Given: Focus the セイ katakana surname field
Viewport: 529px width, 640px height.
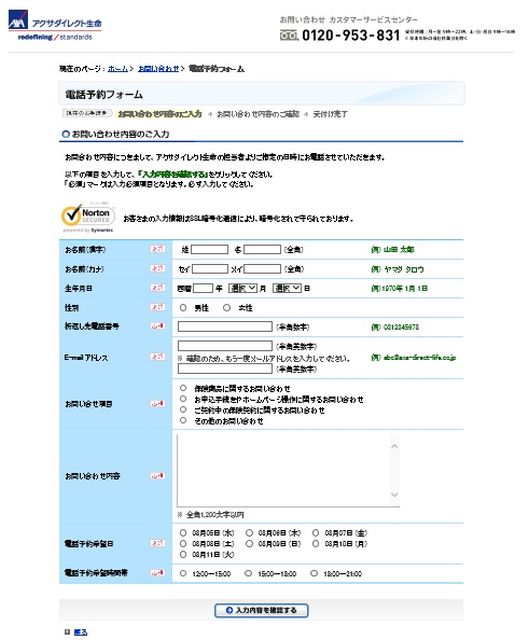Looking at the screenshot, I should (x=210, y=269).
